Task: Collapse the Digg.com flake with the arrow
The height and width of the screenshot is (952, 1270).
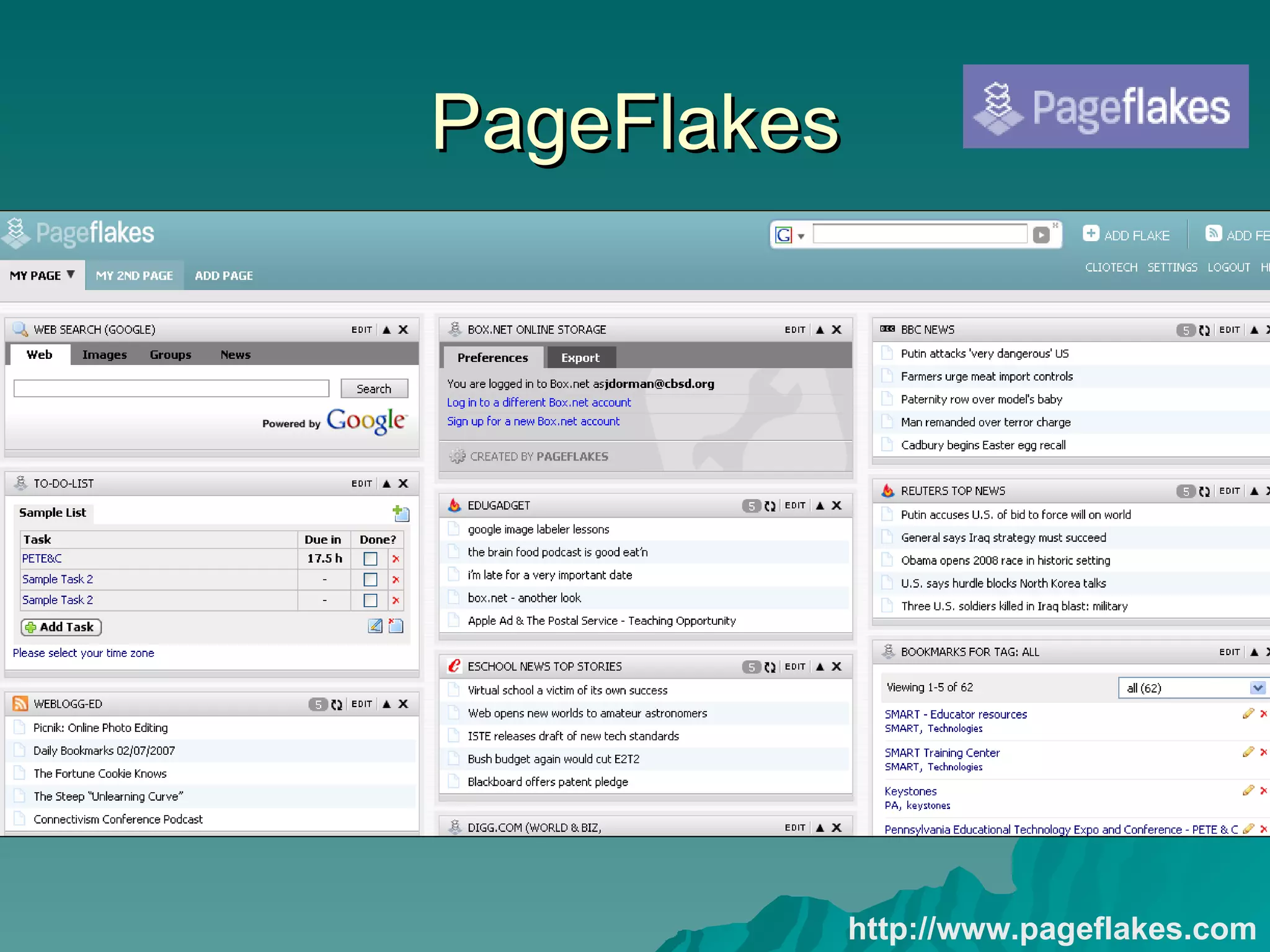Action: [820, 828]
